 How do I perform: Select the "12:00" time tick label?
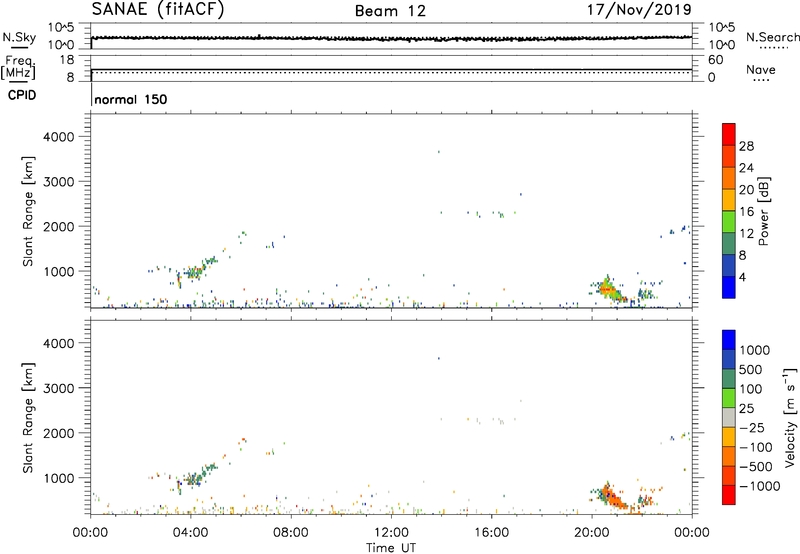click(x=391, y=533)
